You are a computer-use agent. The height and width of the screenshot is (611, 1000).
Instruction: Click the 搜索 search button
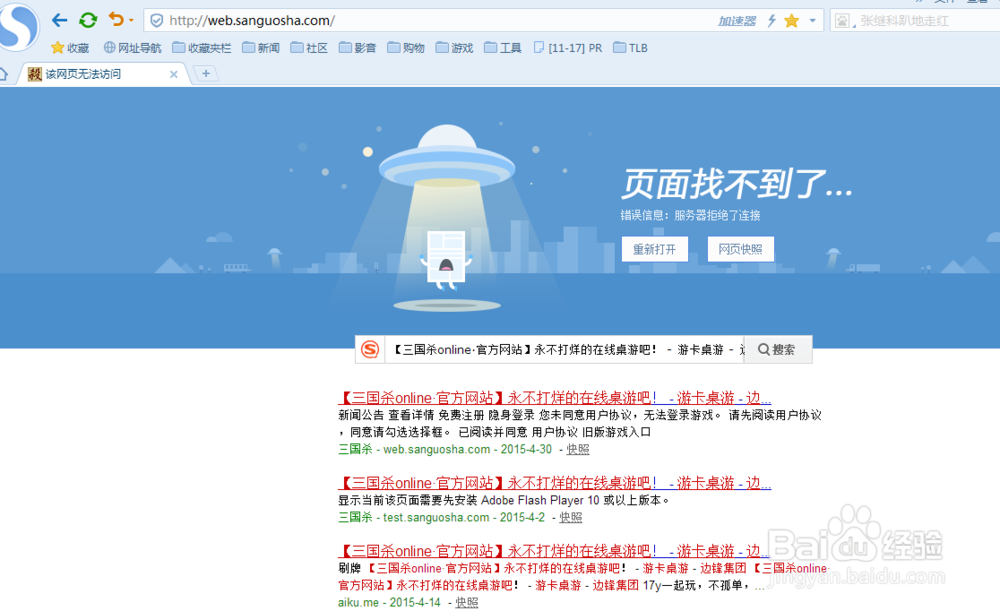coord(777,350)
